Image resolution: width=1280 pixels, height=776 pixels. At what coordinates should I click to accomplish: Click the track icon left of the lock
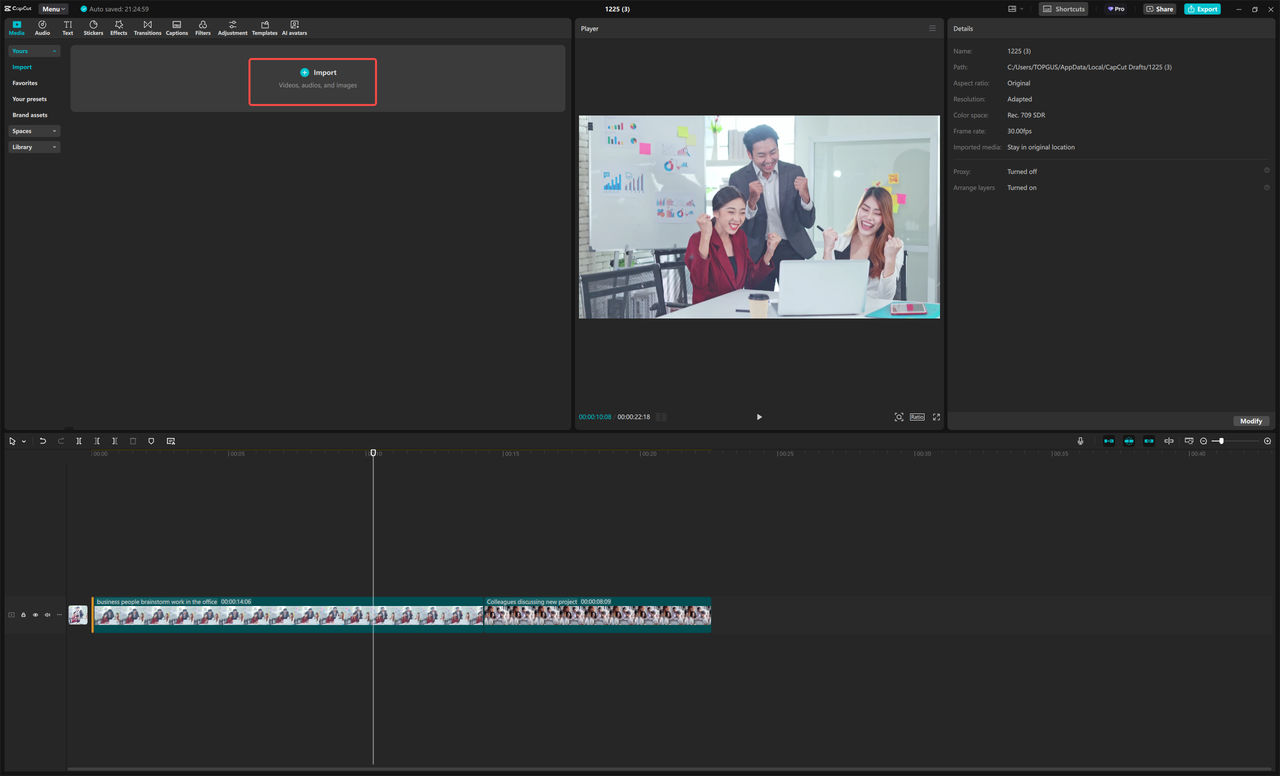12,615
